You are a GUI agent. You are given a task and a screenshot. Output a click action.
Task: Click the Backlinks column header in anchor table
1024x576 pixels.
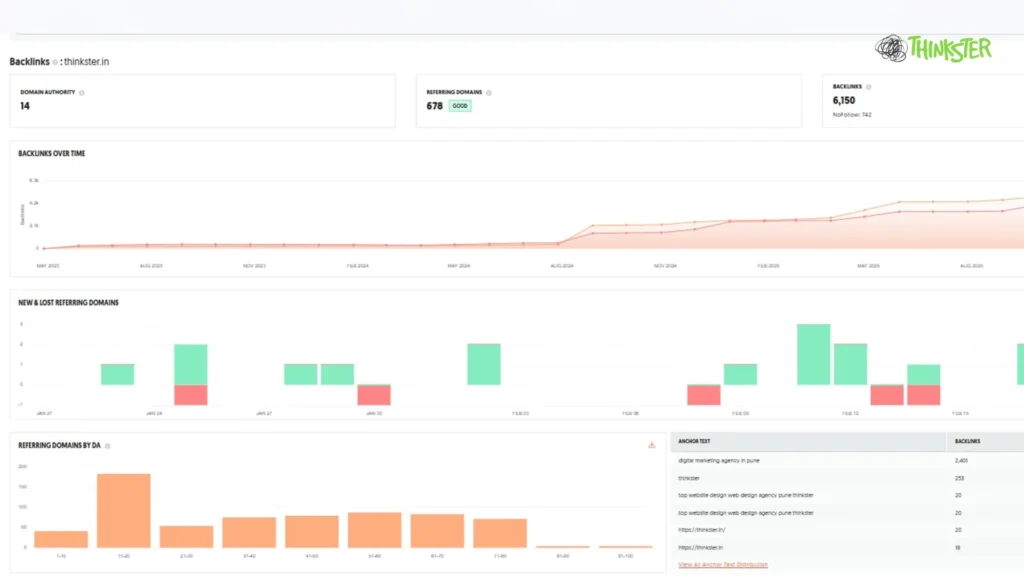[x=968, y=440]
